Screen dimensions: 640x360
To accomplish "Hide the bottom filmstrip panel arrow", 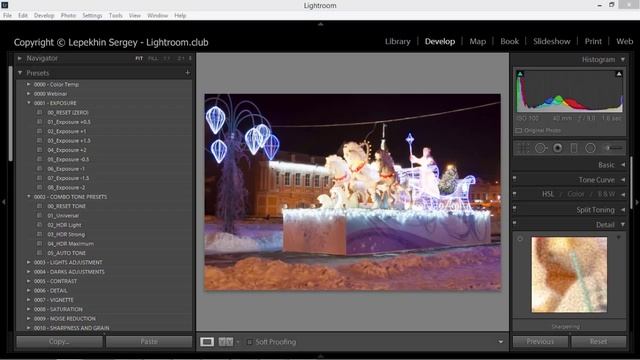I will pyautogui.click(x=320, y=356).
